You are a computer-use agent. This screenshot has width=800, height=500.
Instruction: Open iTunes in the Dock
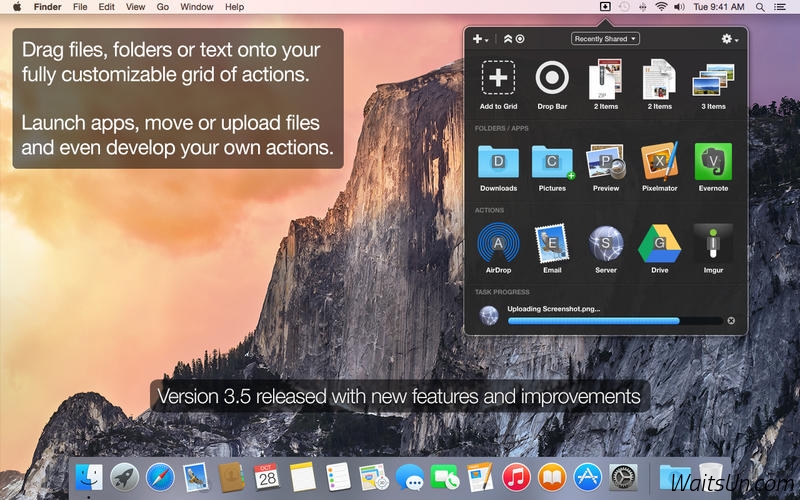516,478
